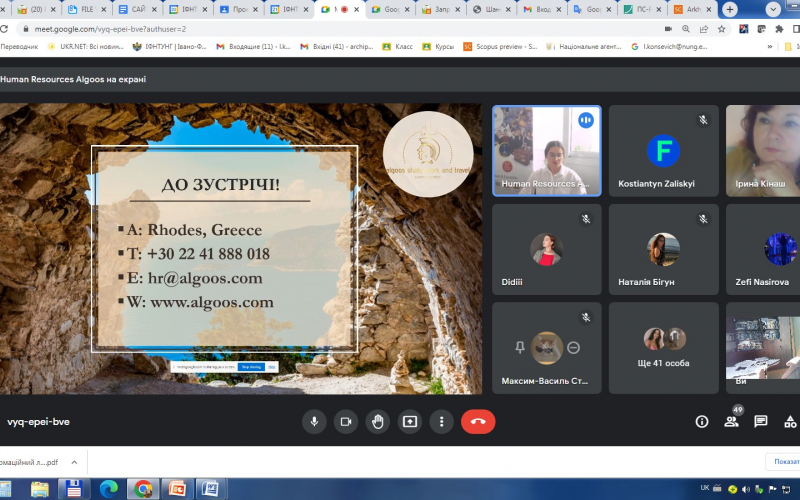
Task: Open the ІФНТУНГ bookmark
Action: (169, 46)
